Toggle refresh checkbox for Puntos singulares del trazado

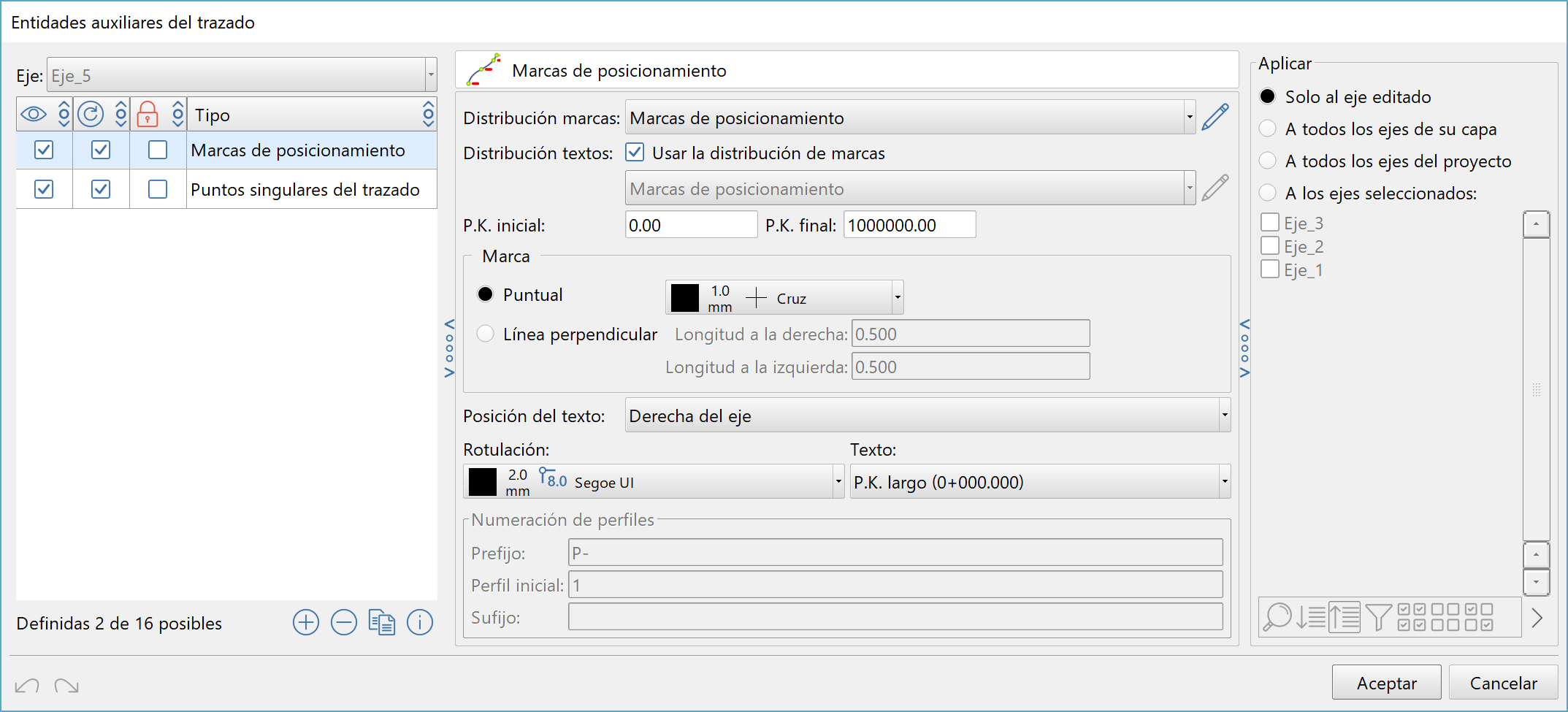click(101, 189)
